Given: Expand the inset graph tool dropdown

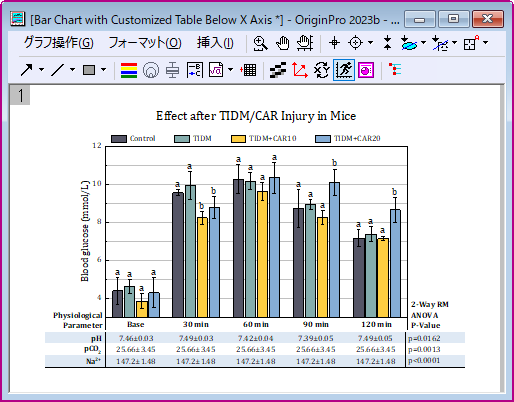Looking at the screenshot, I should (x=485, y=43).
